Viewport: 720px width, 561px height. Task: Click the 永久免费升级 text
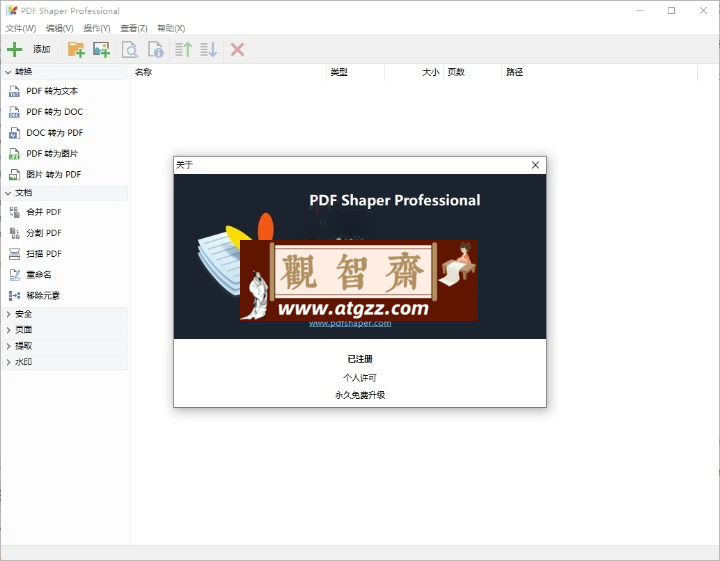[360, 395]
